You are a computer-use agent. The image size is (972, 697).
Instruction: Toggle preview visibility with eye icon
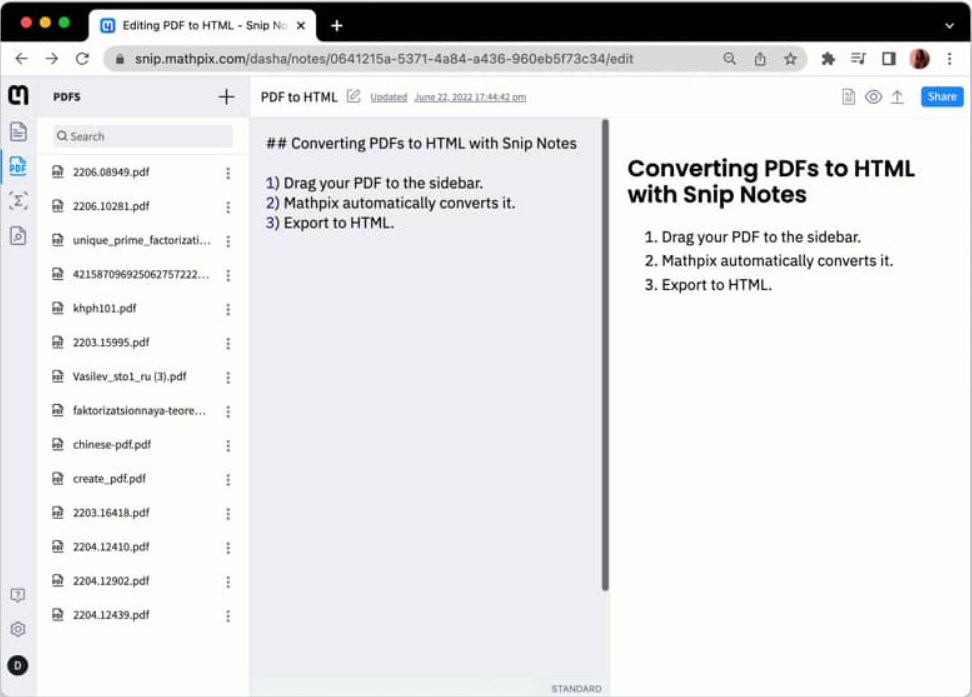coord(873,97)
